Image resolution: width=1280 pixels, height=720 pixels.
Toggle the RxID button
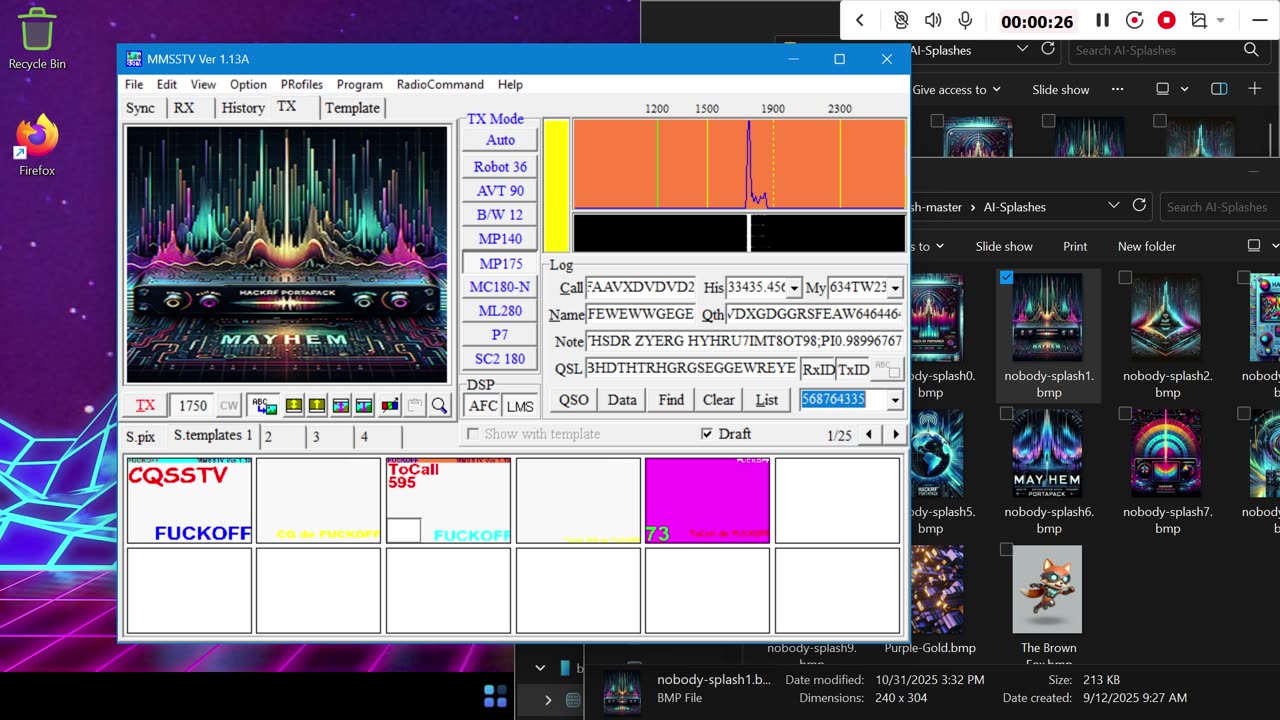[818, 369]
